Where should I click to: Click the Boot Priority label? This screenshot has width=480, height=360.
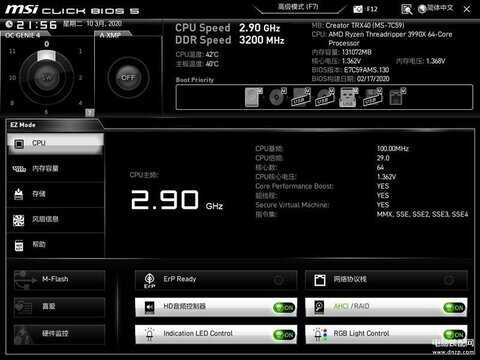pos(195,80)
